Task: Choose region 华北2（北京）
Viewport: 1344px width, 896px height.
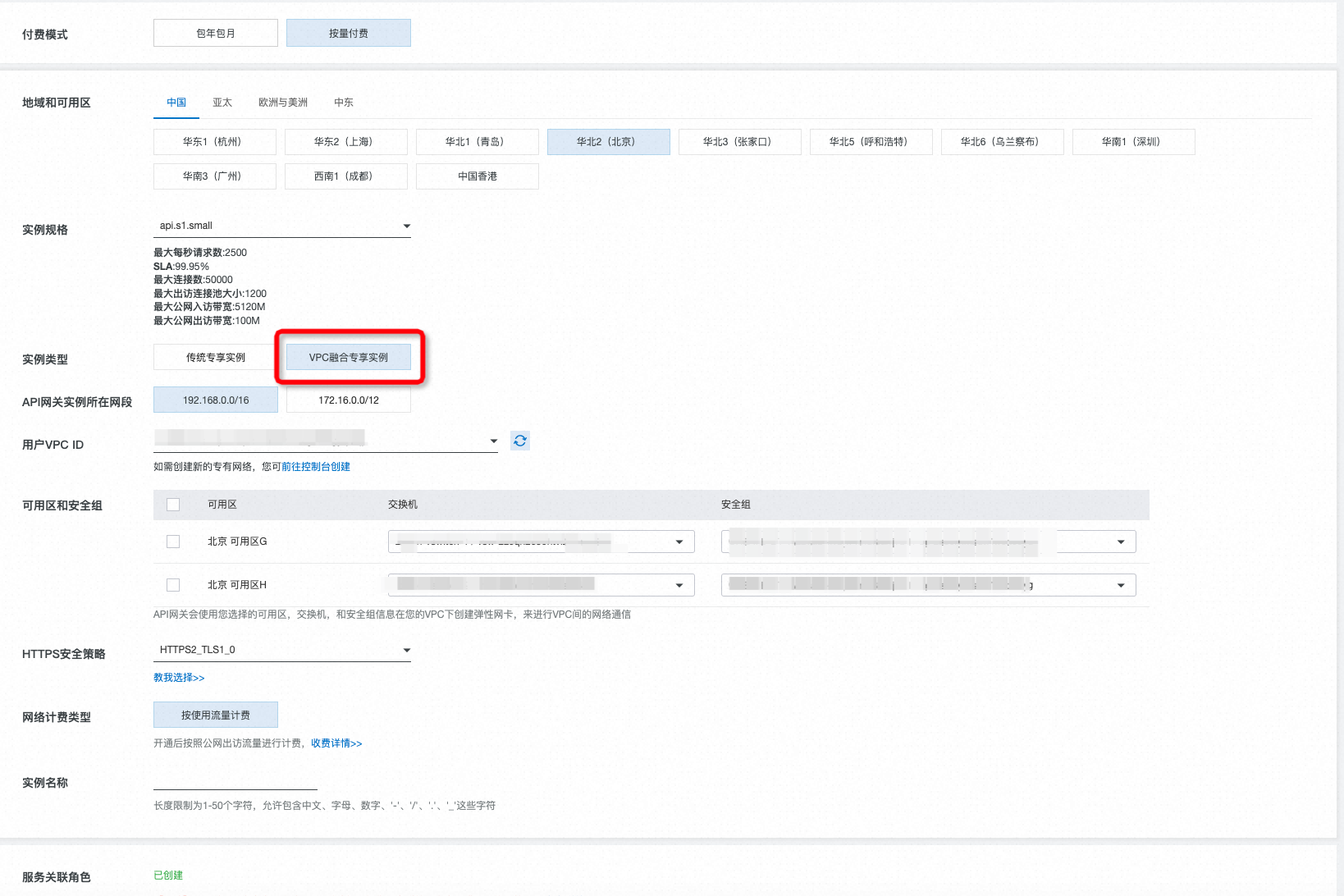Action: click(609, 142)
